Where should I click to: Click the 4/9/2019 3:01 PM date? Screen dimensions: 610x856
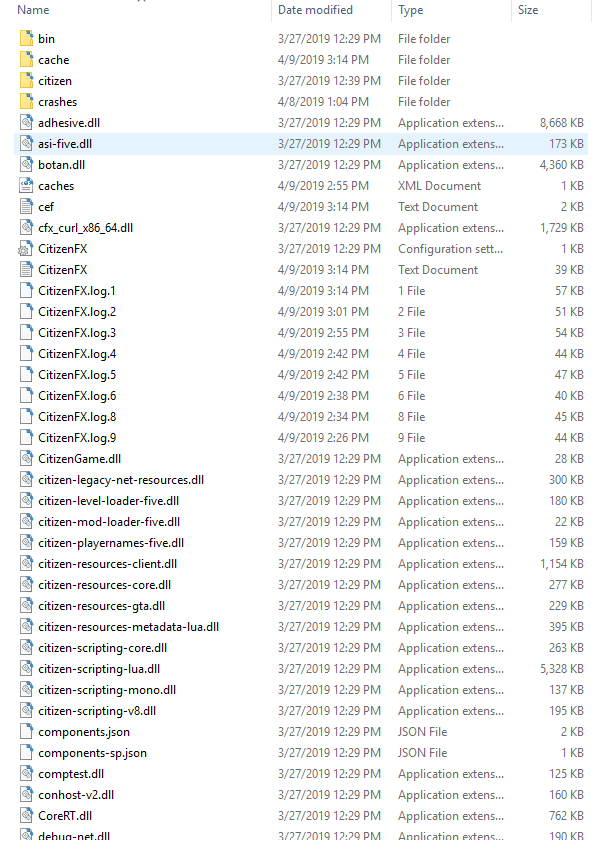click(323, 312)
